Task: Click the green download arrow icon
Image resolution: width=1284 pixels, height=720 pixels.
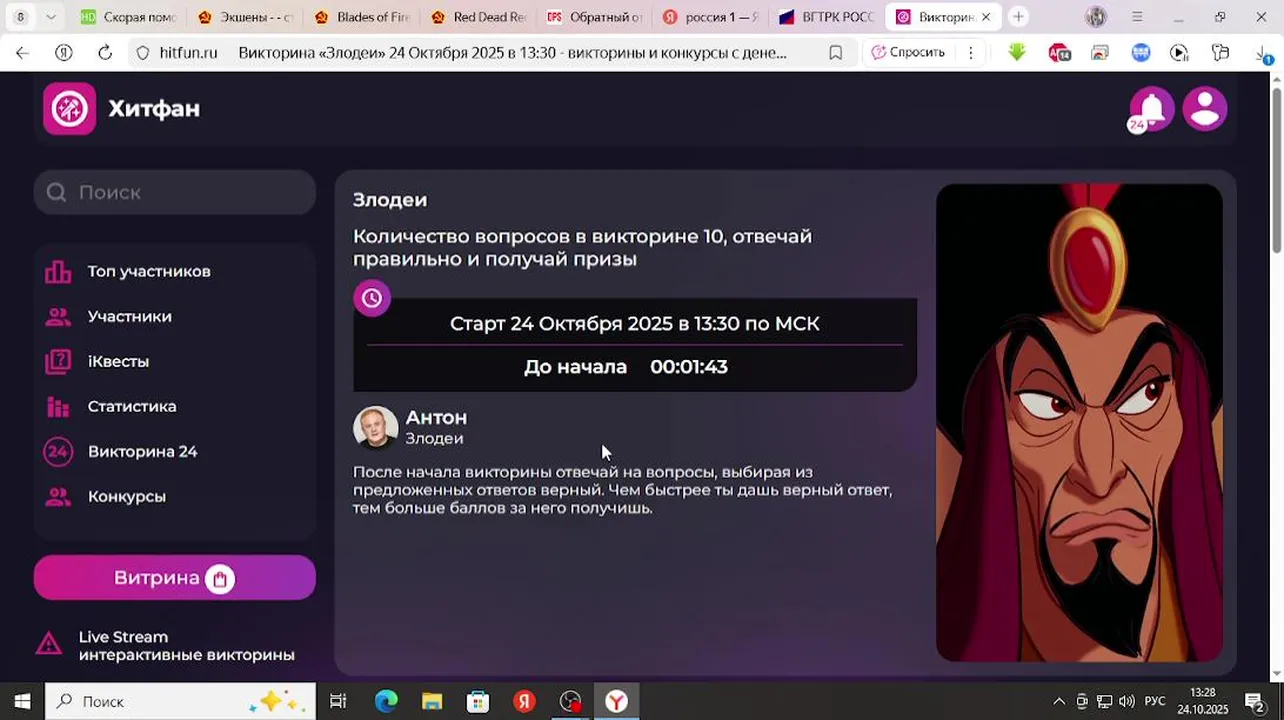Action: [1017, 52]
